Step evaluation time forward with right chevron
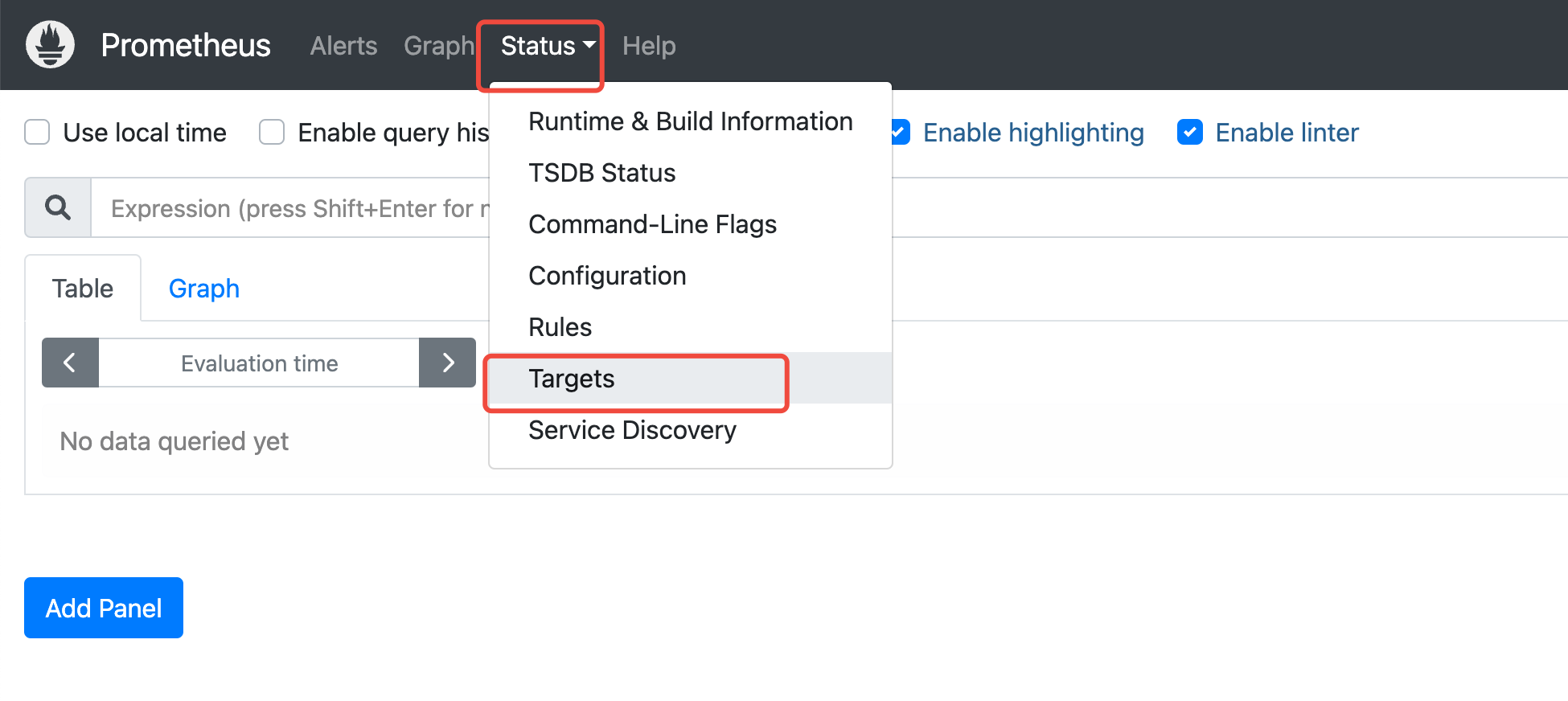The image size is (1568, 701). tap(448, 363)
